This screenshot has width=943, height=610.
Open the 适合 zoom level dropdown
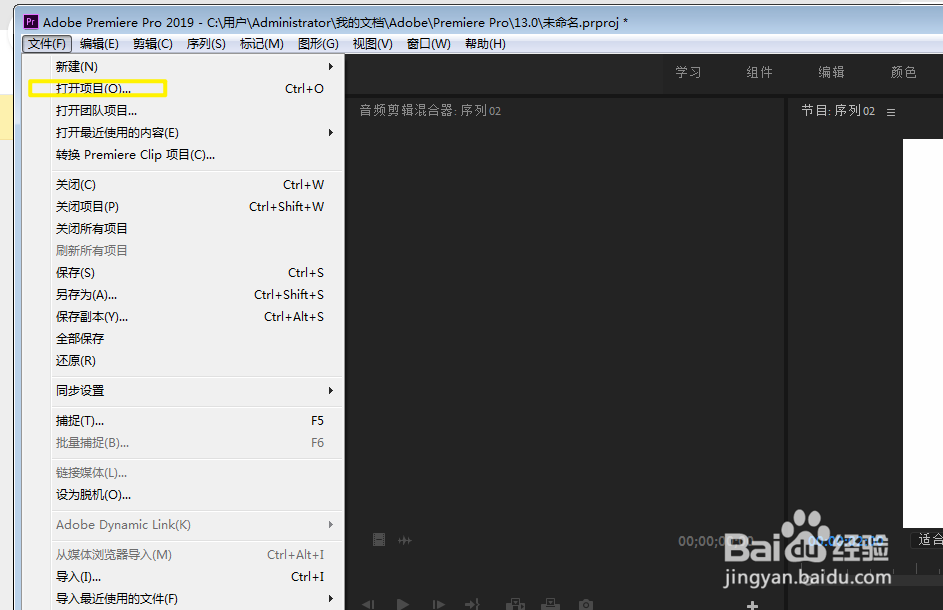(926, 540)
